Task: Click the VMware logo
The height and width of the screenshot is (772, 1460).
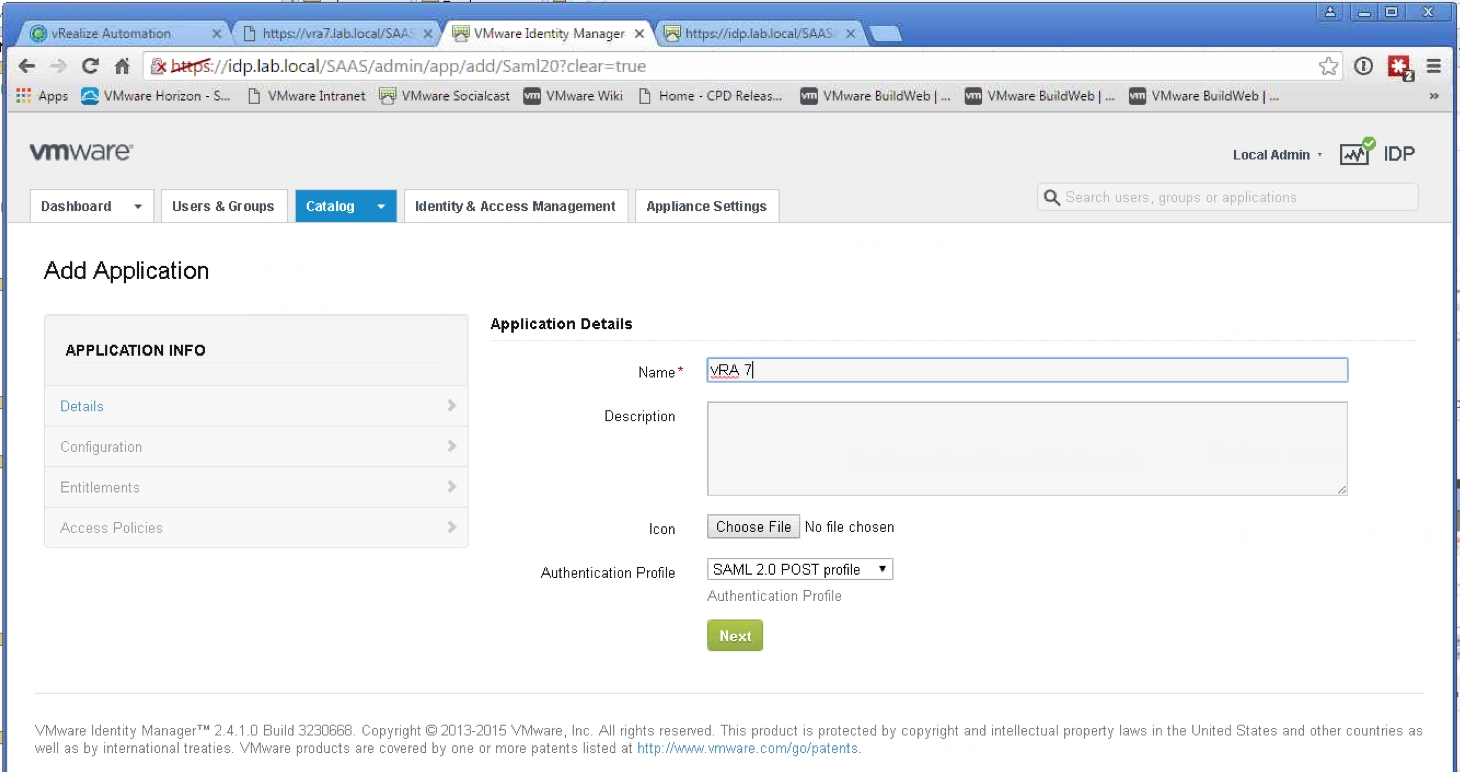Action: click(81, 152)
